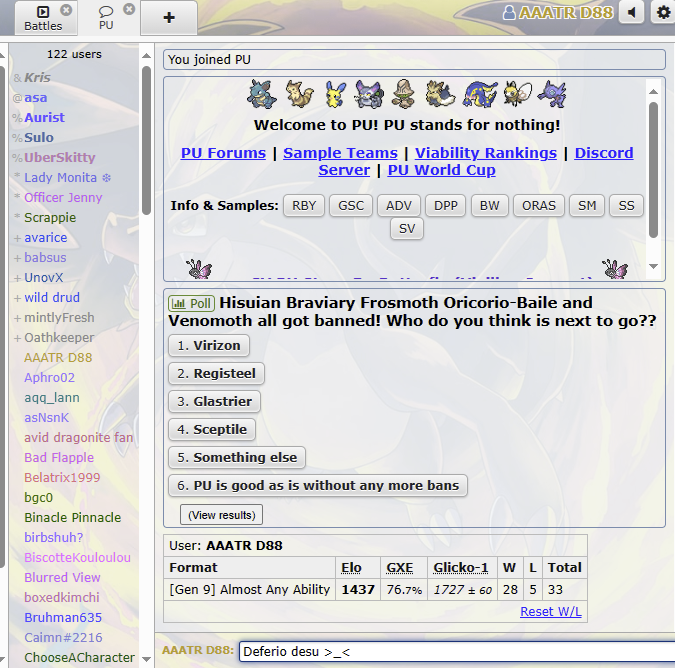675x668 pixels.
Task: Click the welcome box scroll down arrow
Action: (653, 266)
